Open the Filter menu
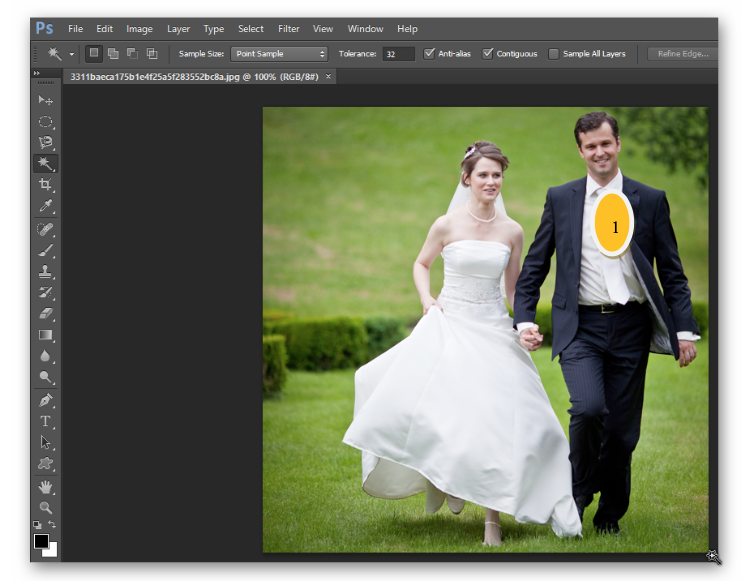The image size is (747, 581). 288,29
